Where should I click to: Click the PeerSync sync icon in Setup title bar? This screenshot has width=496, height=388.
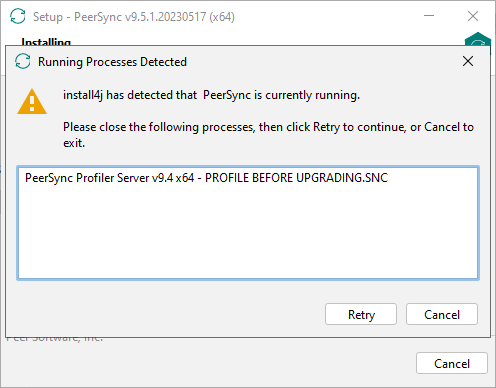click(18, 16)
